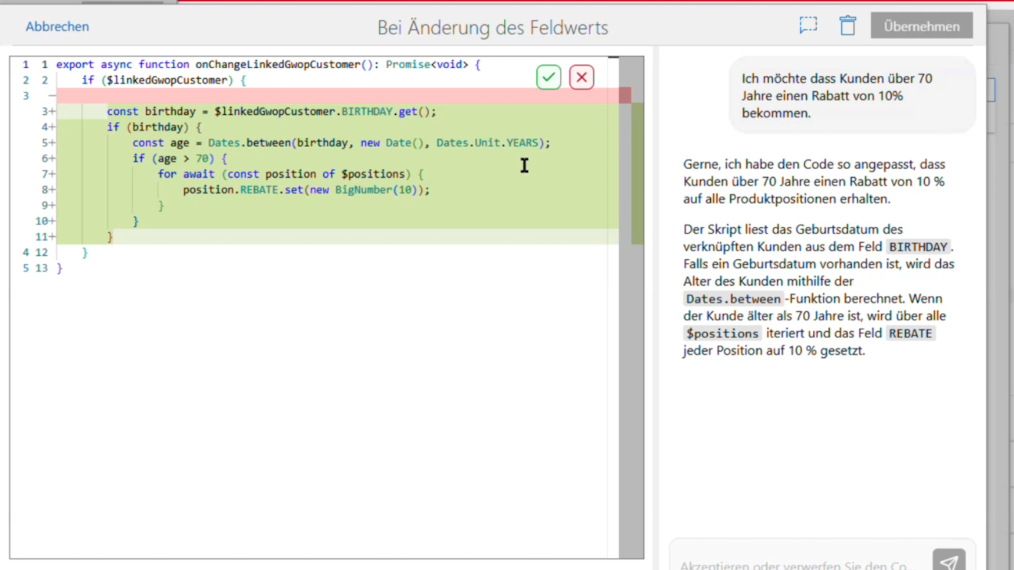Click Abbrechen to cancel editing
1014x570 pixels.
tap(57, 27)
